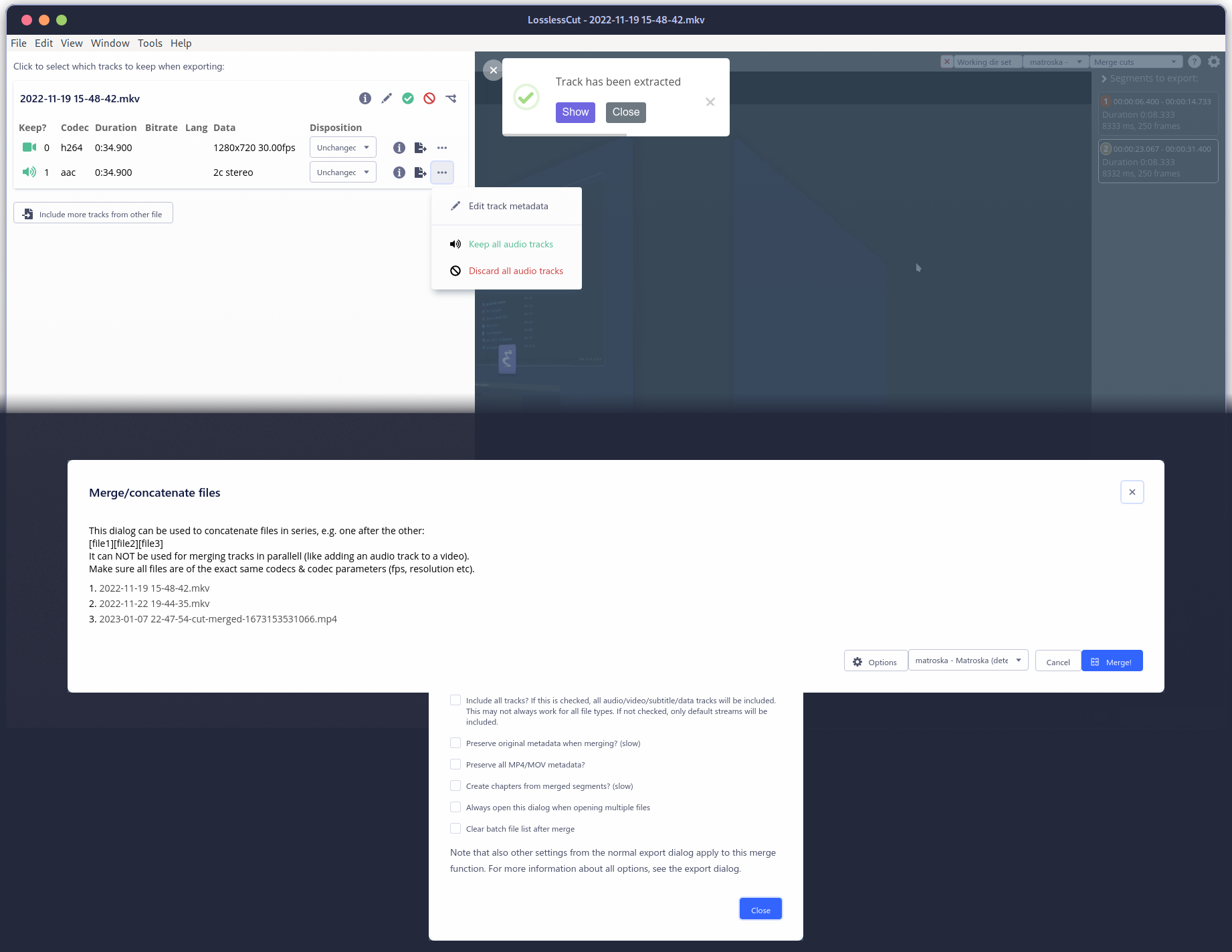Viewport: 1232px width, 952px height.
Task: Open the View menu
Action: click(x=72, y=43)
